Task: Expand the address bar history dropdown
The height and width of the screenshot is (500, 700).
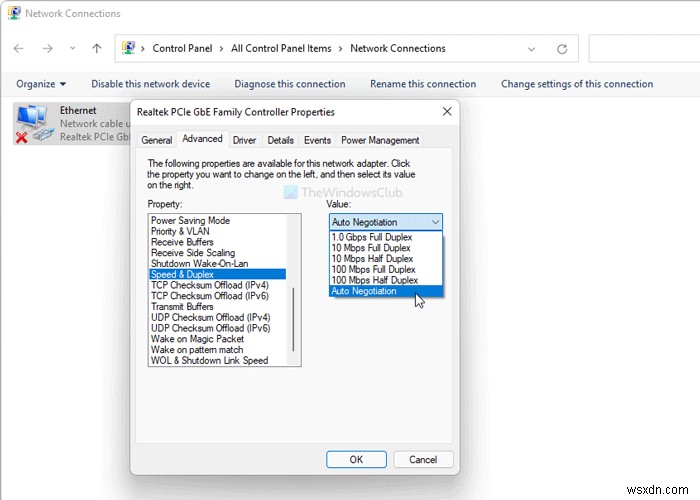Action: pos(531,49)
